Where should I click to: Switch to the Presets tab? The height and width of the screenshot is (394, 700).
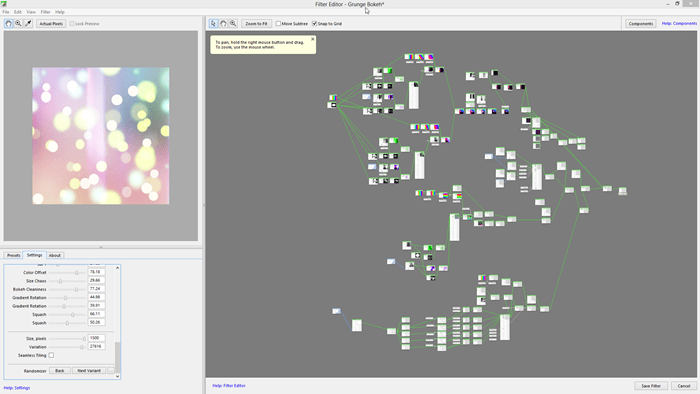(13, 255)
